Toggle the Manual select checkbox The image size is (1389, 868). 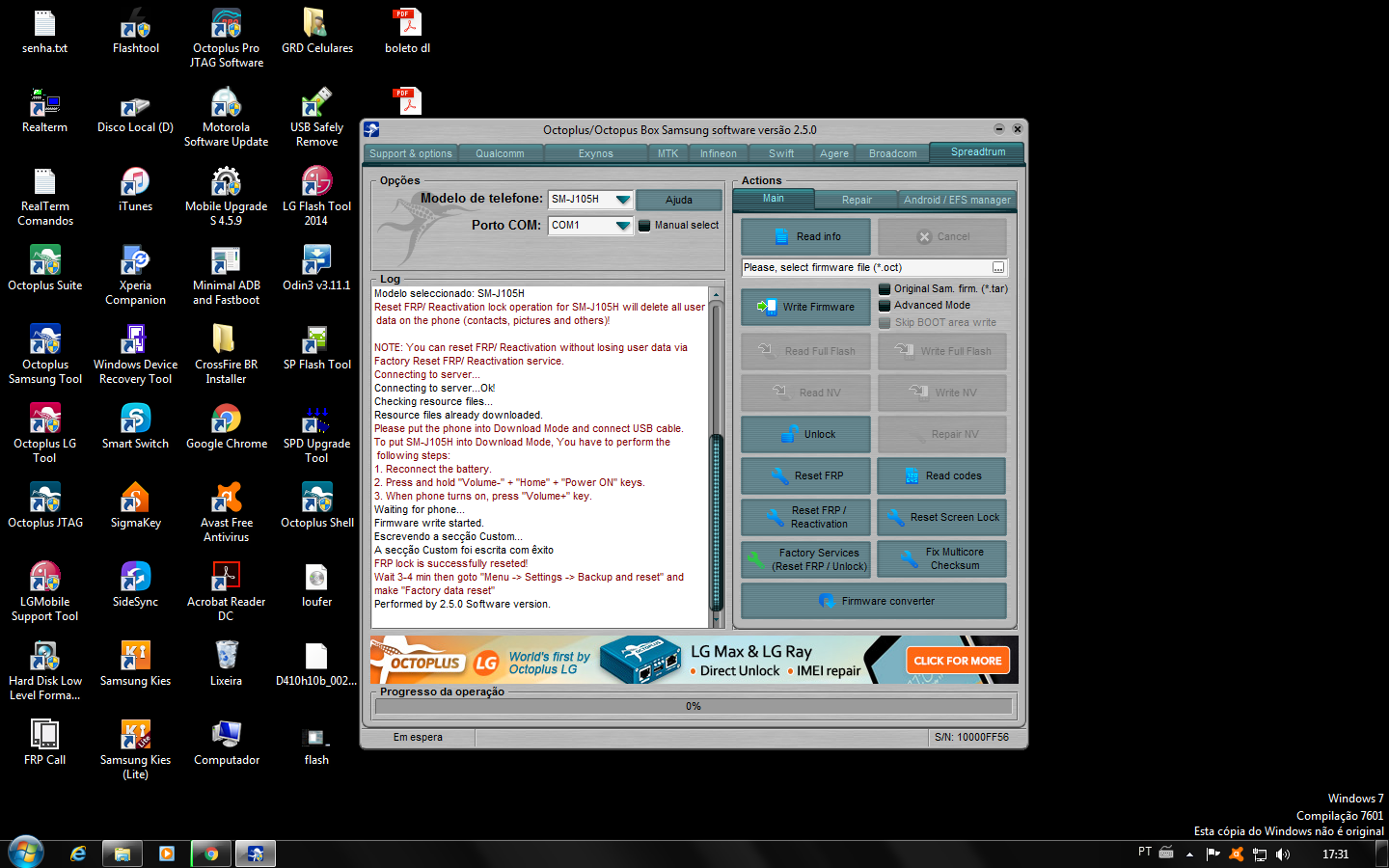644,226
